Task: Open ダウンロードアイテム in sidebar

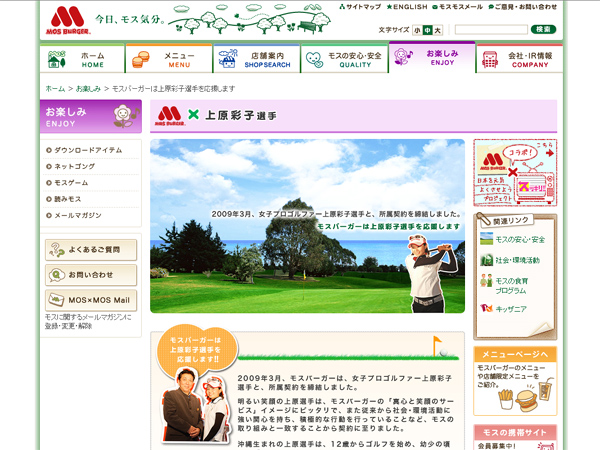Action: (88, 150)
